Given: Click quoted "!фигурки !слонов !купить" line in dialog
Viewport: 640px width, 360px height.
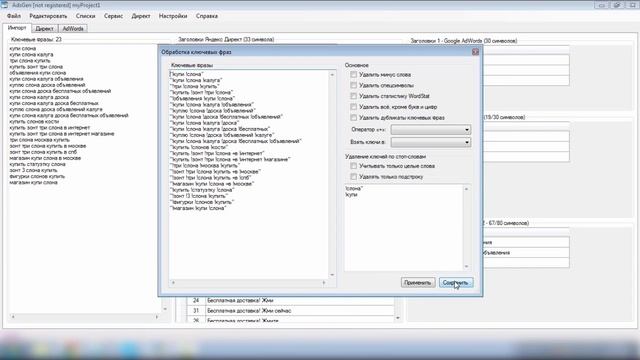Looking at the screenshot, I should point(202,202).
